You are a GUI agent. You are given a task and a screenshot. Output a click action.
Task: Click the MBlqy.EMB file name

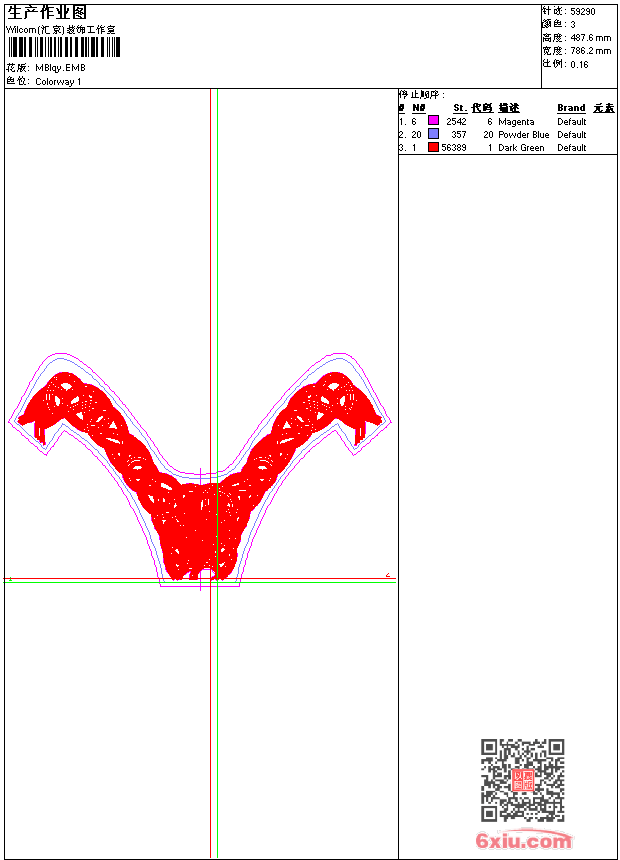coord(60,68)
